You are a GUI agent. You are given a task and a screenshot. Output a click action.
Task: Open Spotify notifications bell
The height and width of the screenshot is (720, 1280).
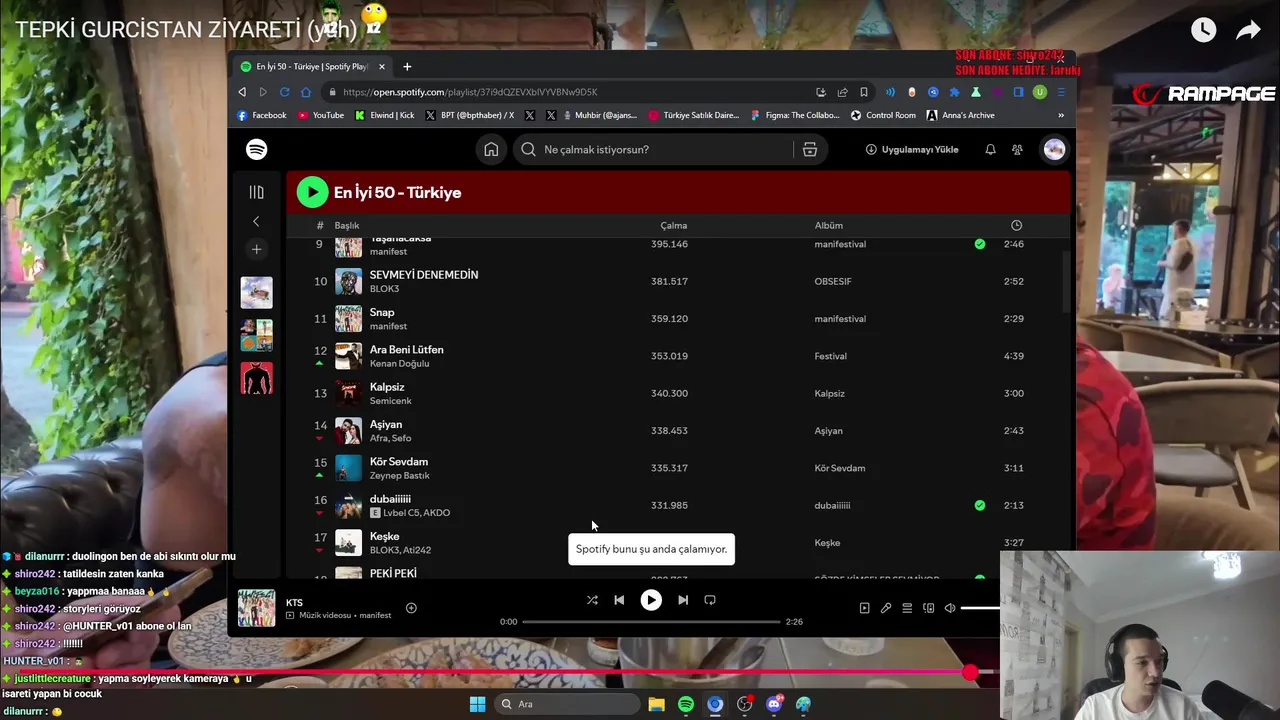990,150
